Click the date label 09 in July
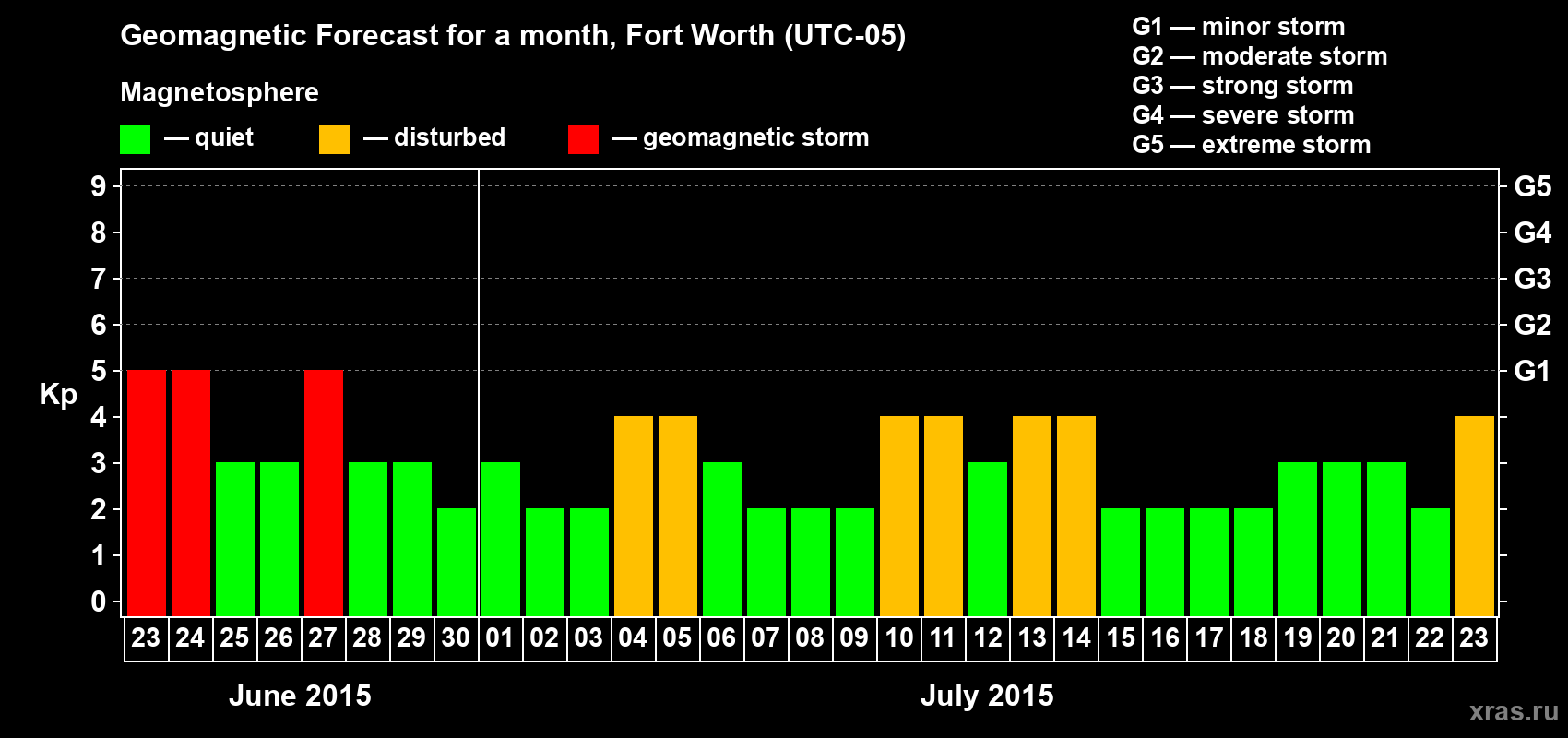1568x738 pixels. point(854,637)
